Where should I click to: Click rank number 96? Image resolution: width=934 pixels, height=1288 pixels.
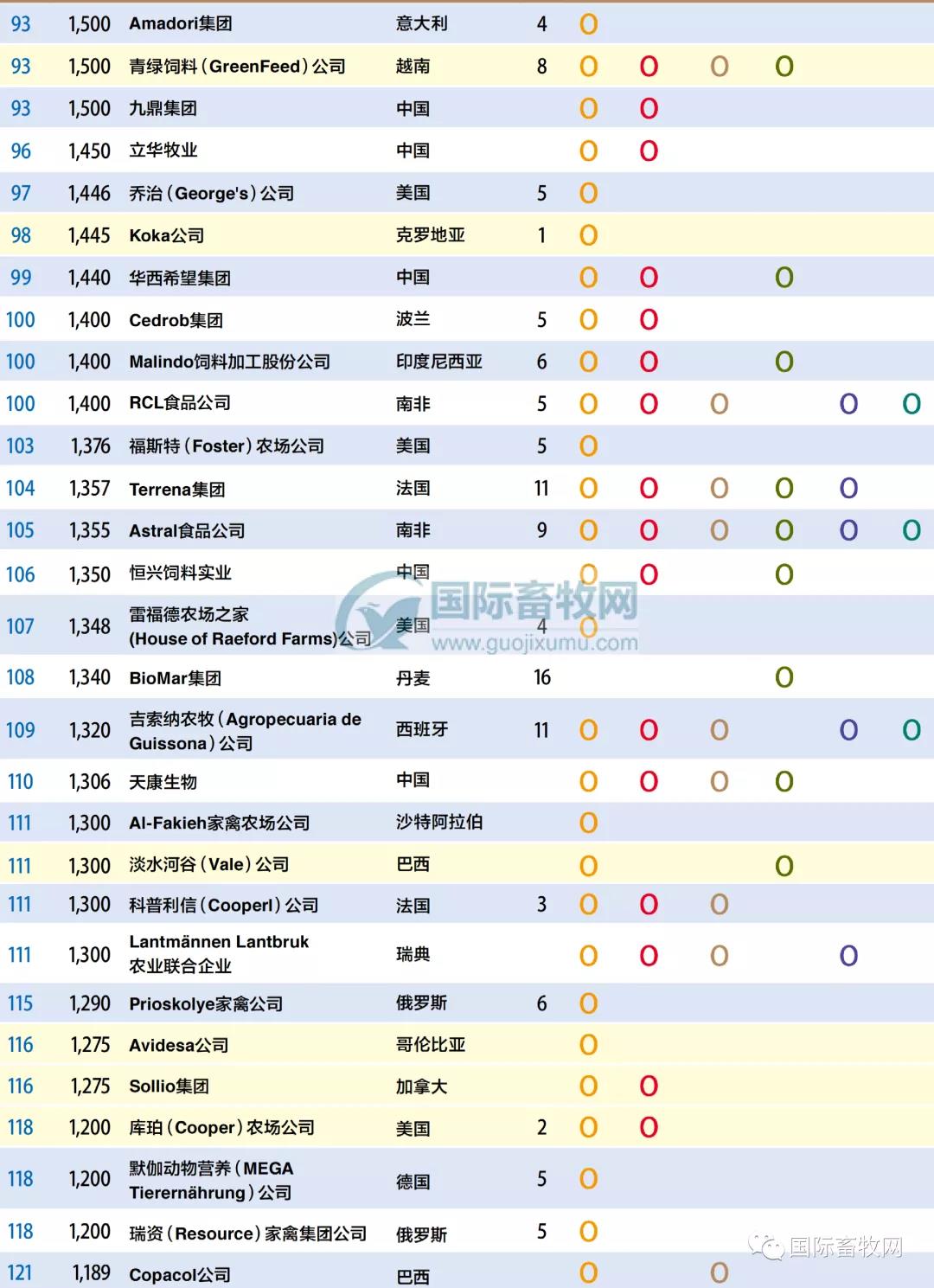[x=22, y=151]
